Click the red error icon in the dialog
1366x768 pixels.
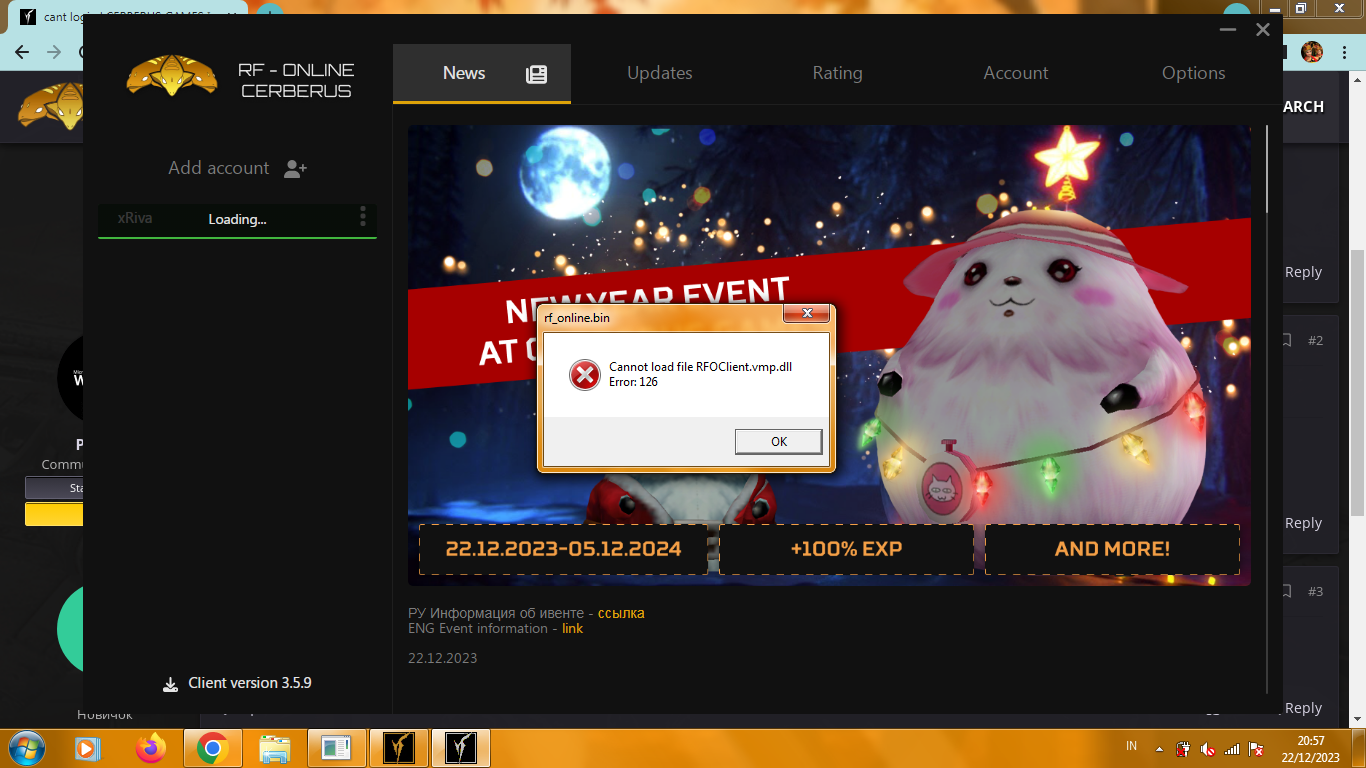tap(584, 375)
